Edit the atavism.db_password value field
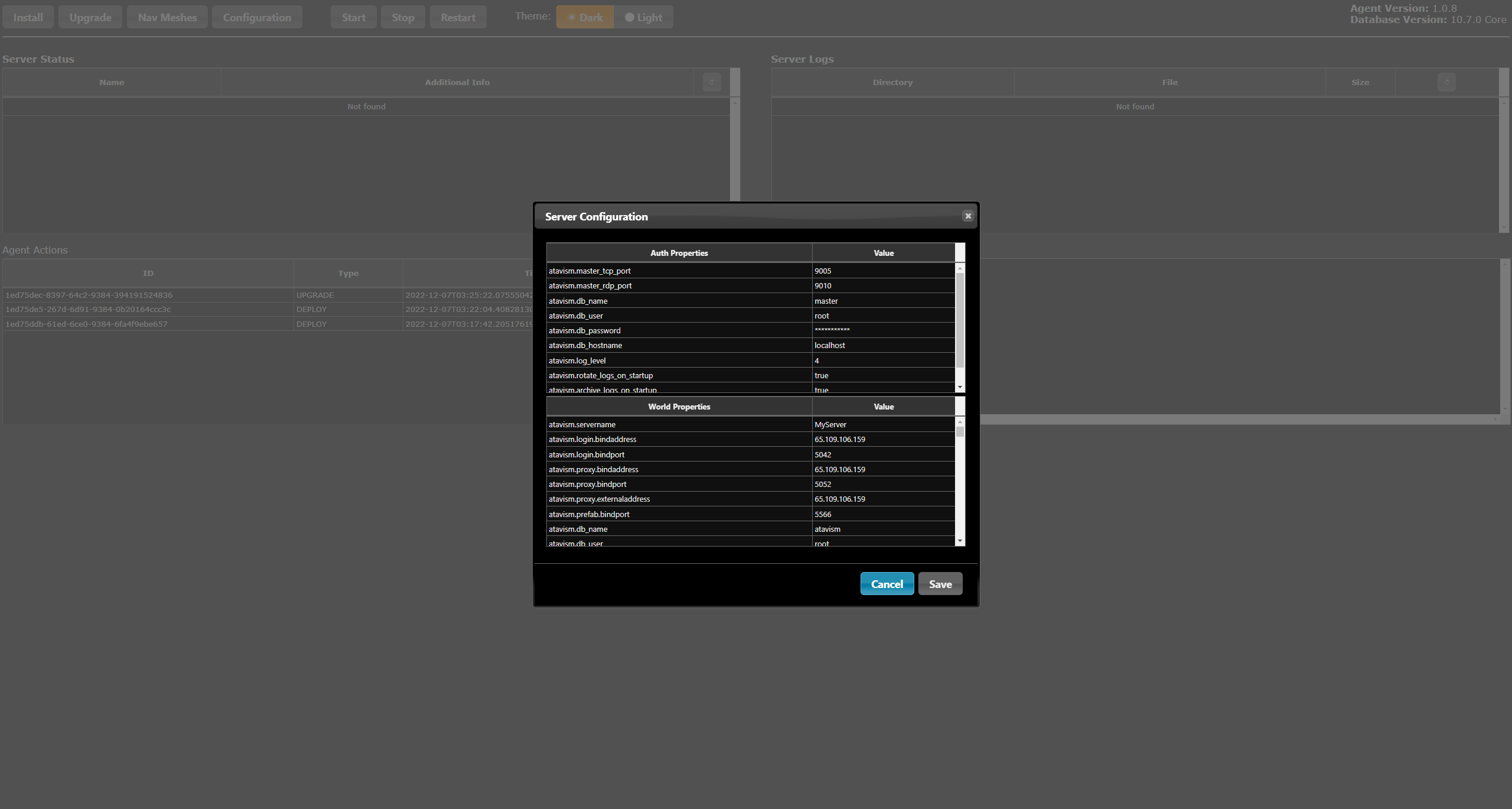 pos(883,330)
